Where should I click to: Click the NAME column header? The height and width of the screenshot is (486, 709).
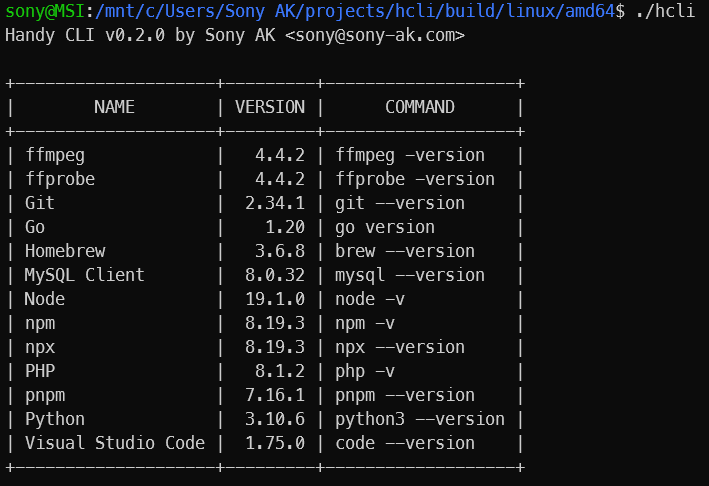[114, 107]
